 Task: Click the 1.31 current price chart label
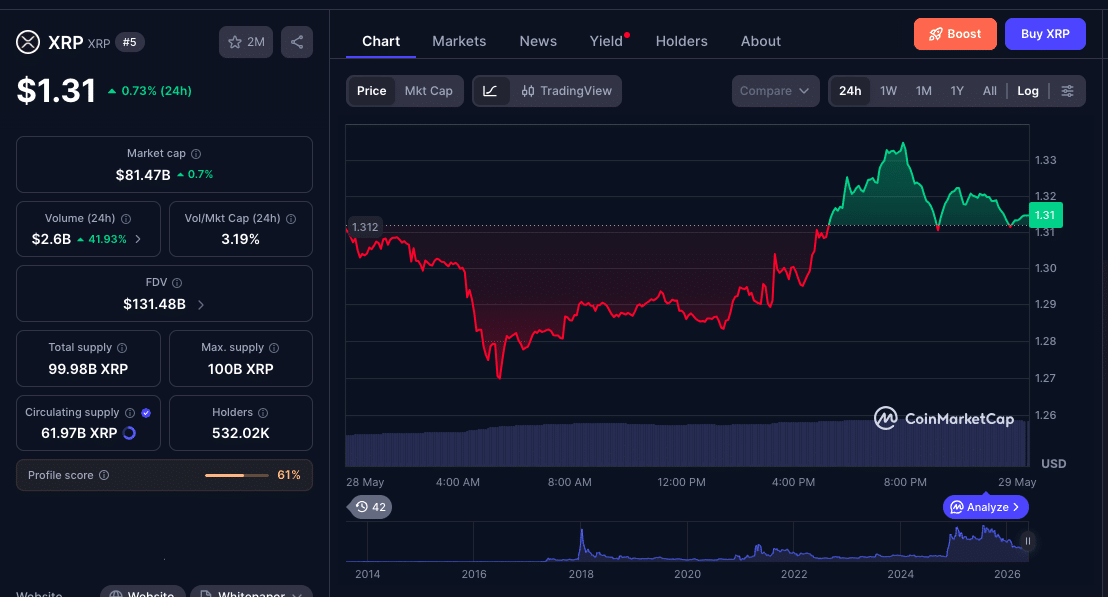pyautogui.click(x=1045, y=215)
